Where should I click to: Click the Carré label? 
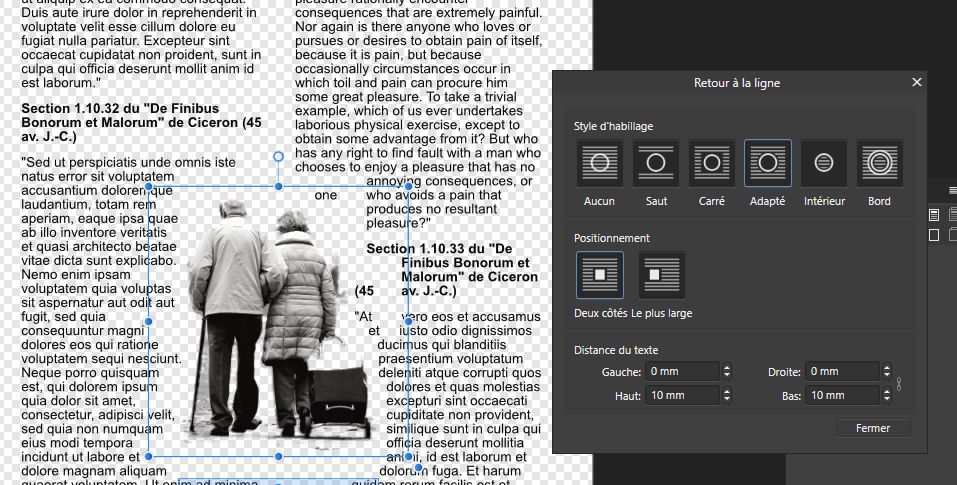(712, 201)
